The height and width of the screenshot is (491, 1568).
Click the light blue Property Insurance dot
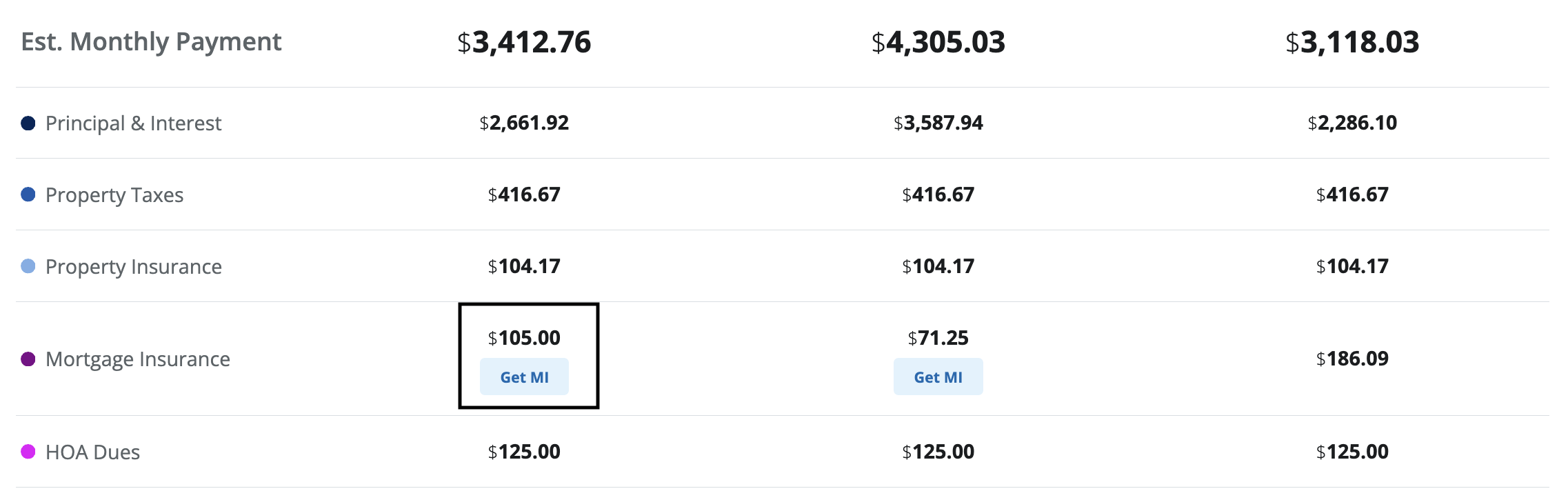click(x=28, y=266)
